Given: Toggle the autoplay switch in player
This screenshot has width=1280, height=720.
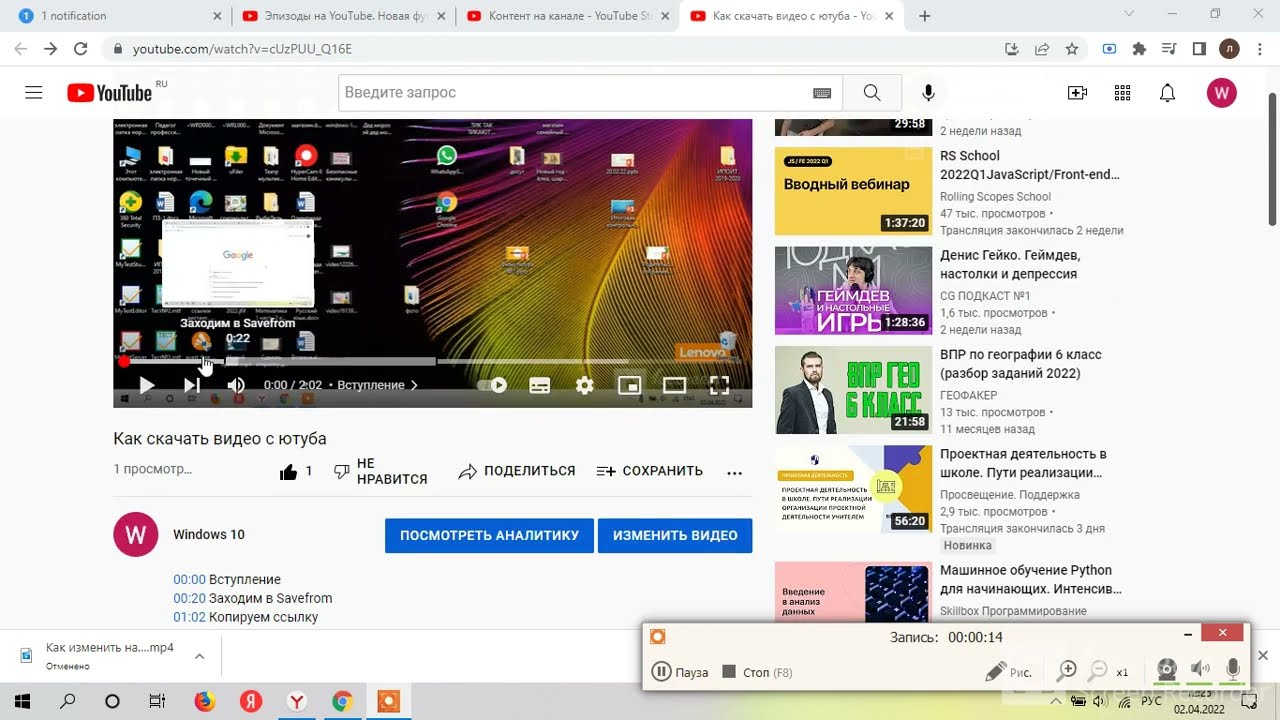Looking at the screenshot, I should click(x=492, y=385).
